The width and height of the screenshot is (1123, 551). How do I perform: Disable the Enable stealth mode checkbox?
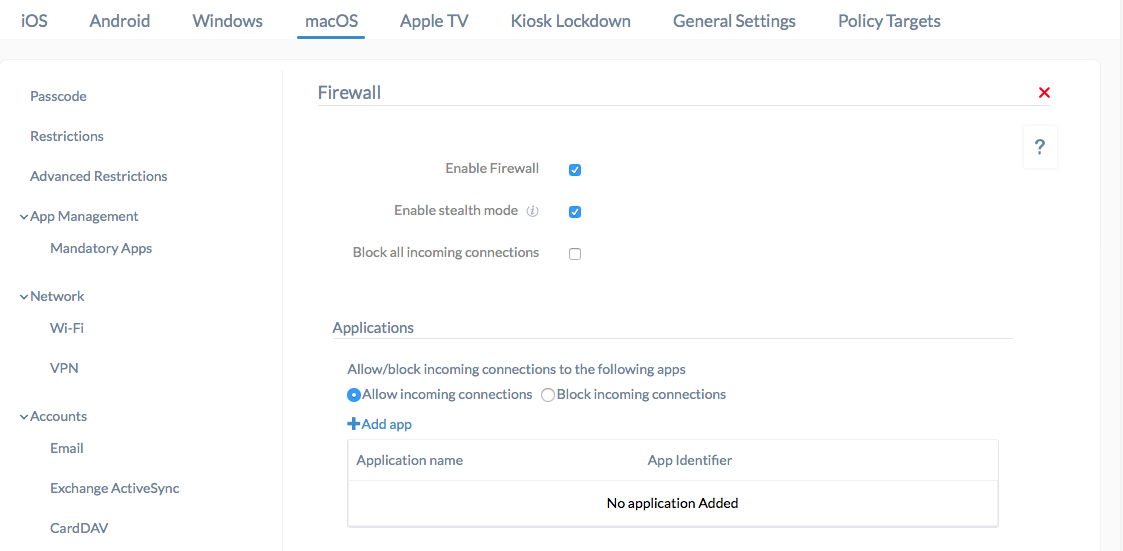tap(574, 212)
